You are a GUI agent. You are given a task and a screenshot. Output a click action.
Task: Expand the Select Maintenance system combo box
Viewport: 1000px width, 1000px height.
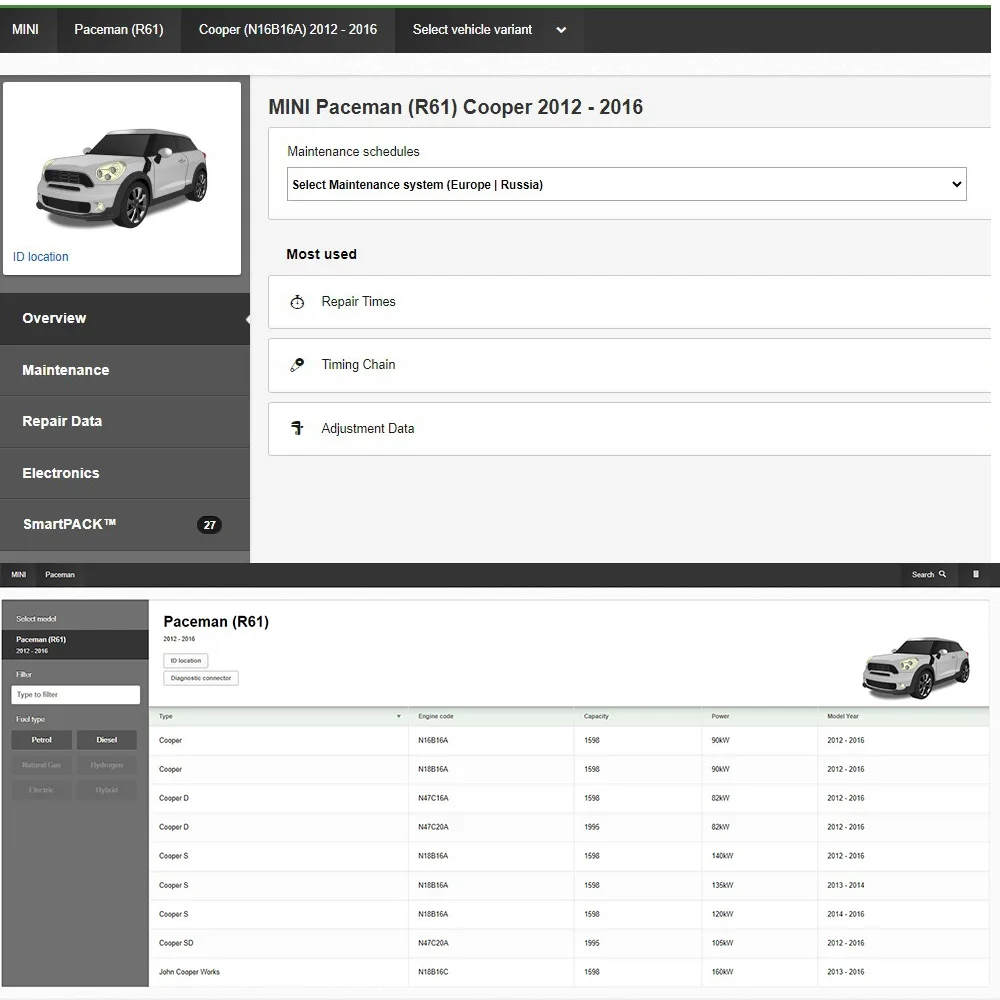pos(626,184)
